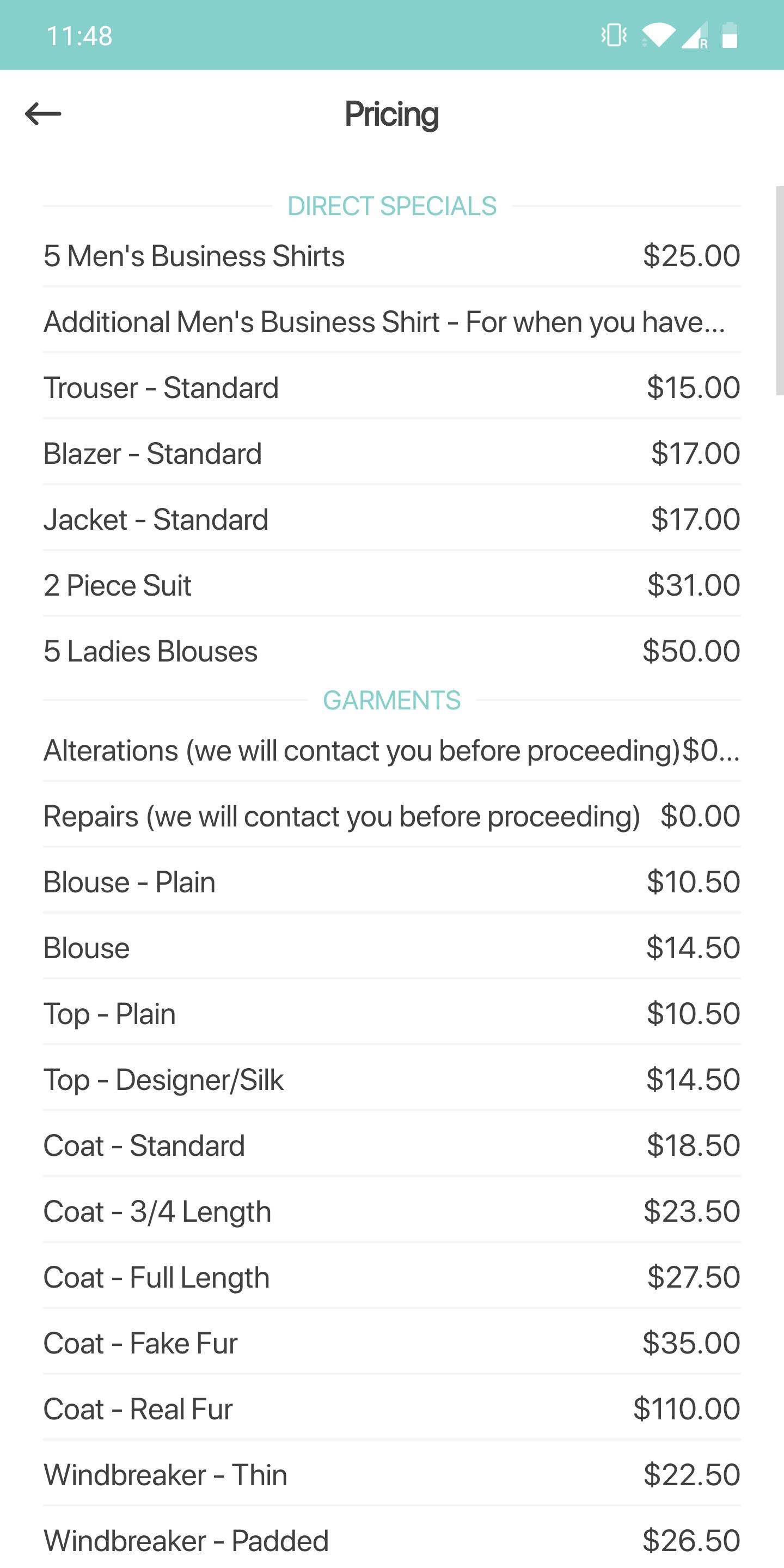
Task: Open Alterations garment entry
Action: [391, 750]
